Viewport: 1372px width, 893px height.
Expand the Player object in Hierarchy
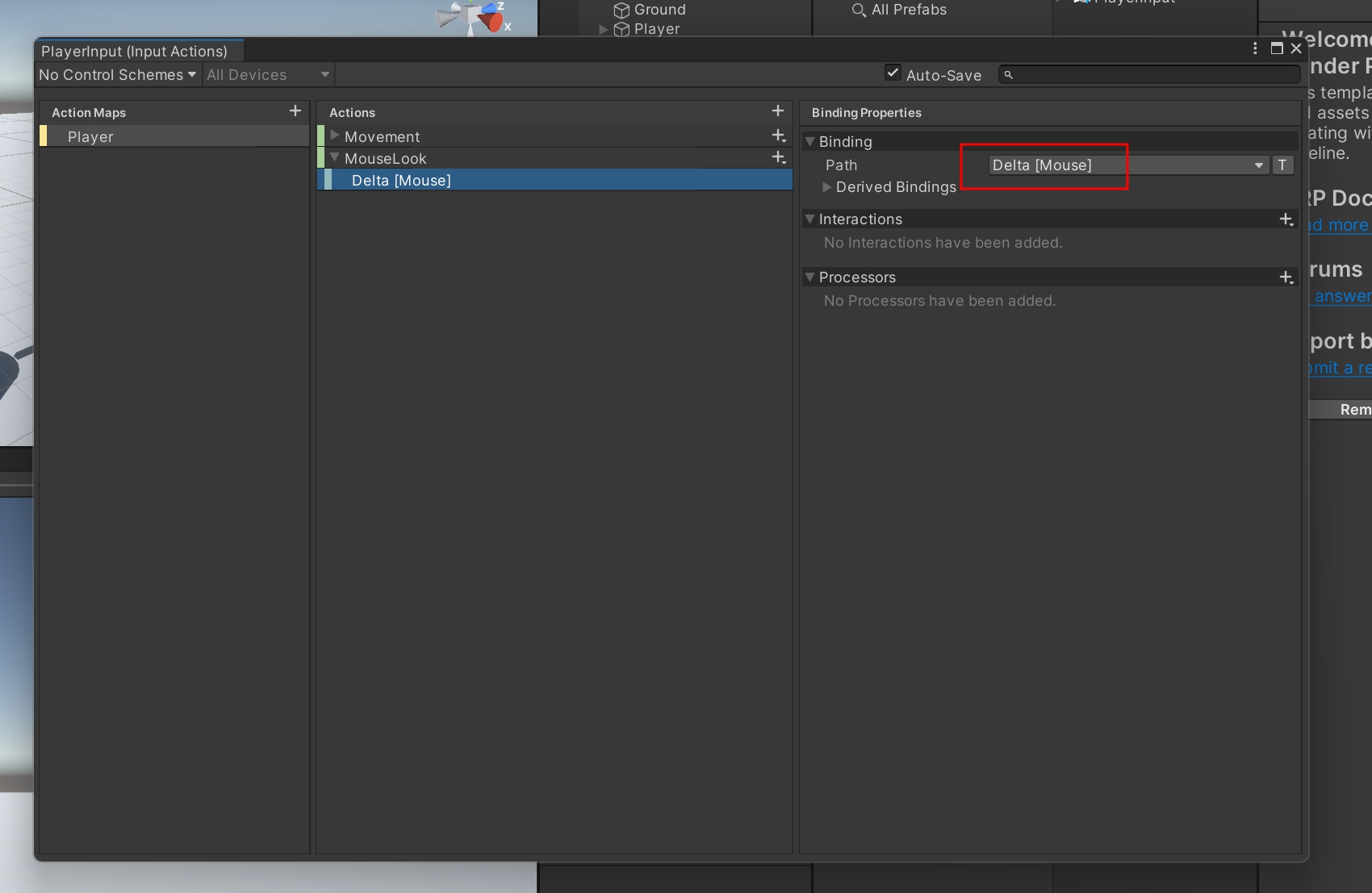pyautogui.click(x=604, y=30)
